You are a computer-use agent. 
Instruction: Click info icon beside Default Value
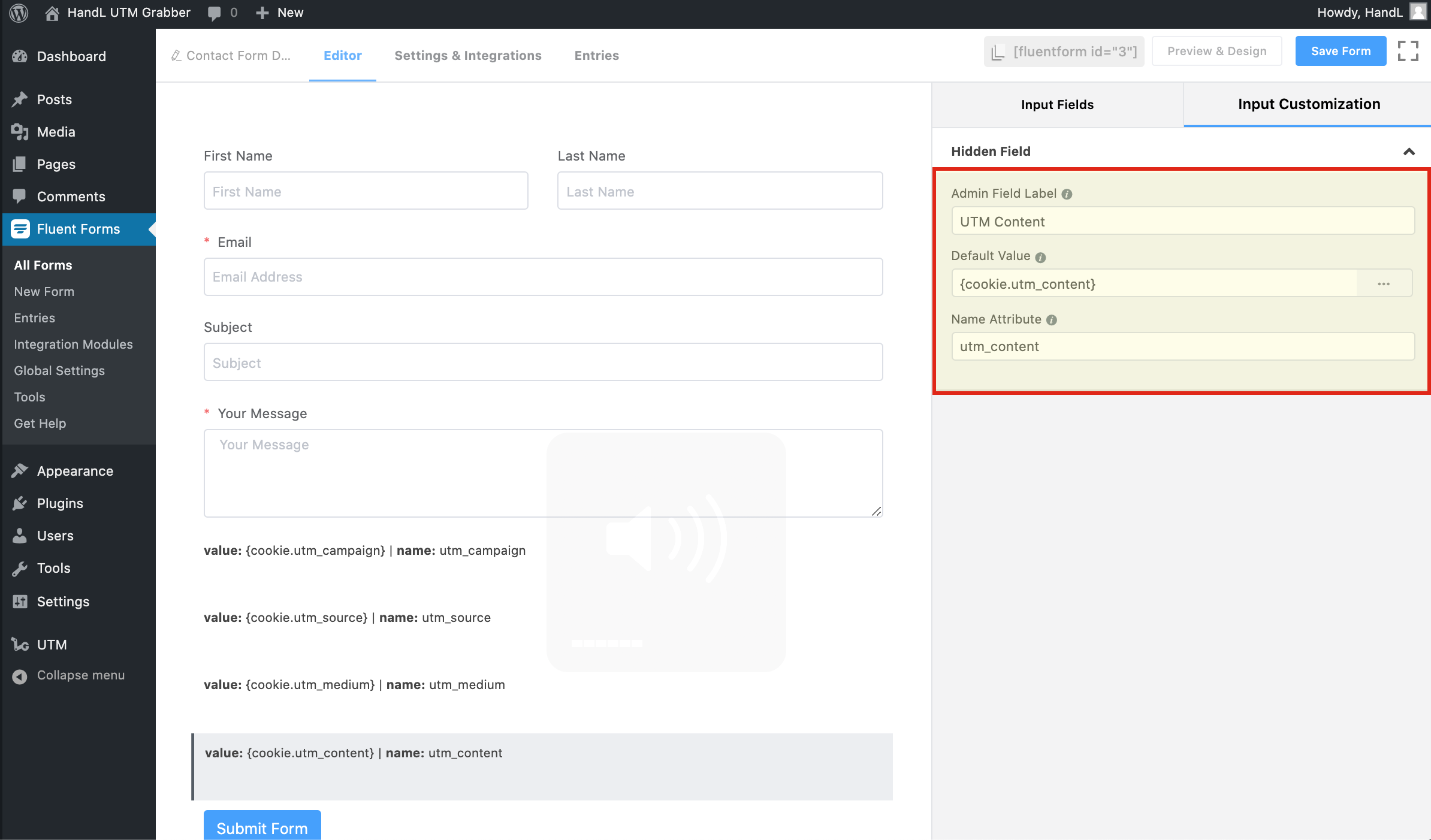click(1040, 257)
